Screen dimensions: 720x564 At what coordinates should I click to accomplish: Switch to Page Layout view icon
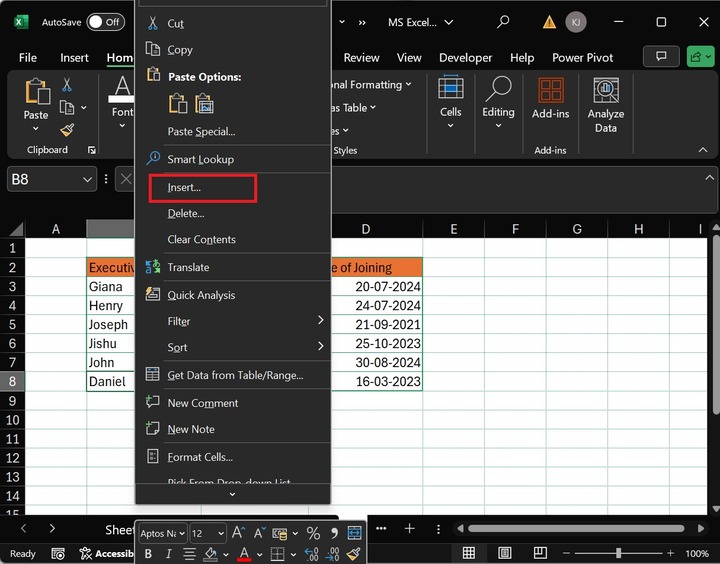click(x=506, y=553)
